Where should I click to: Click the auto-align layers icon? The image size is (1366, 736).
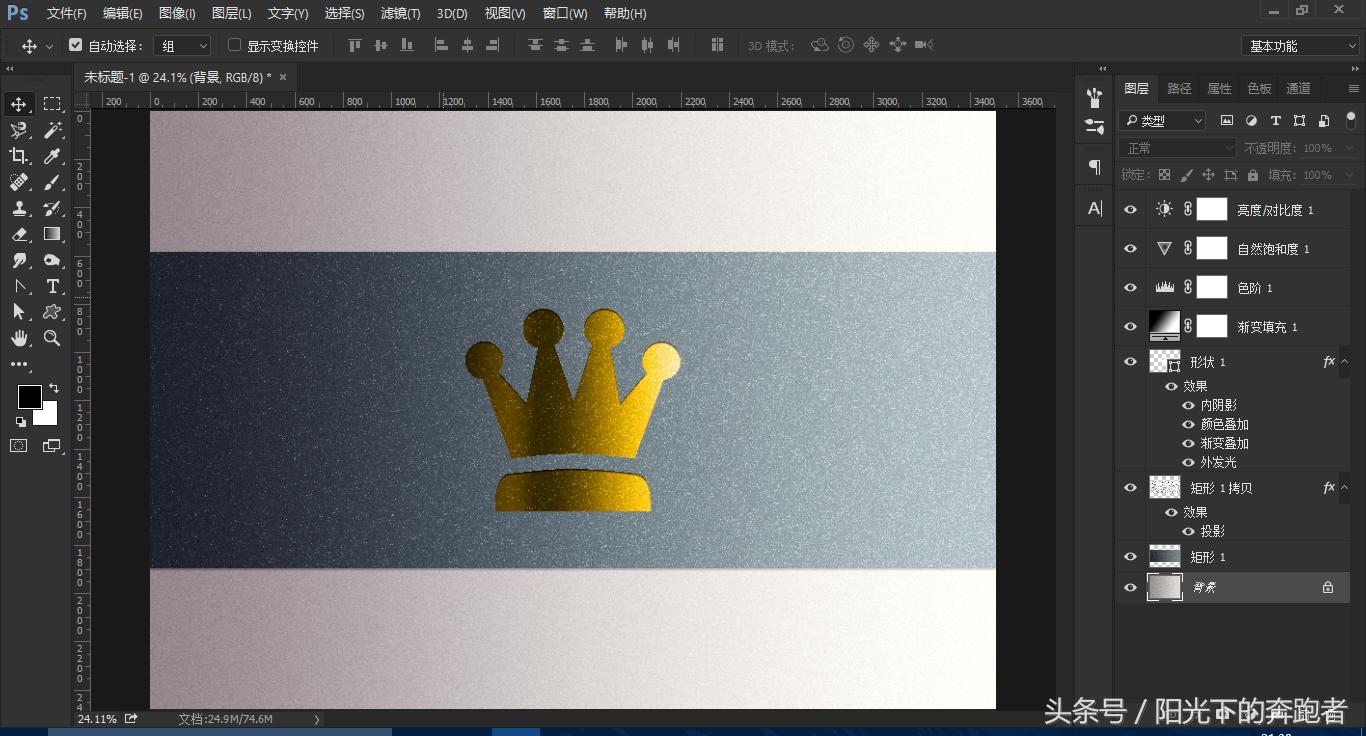click(717, 45)
